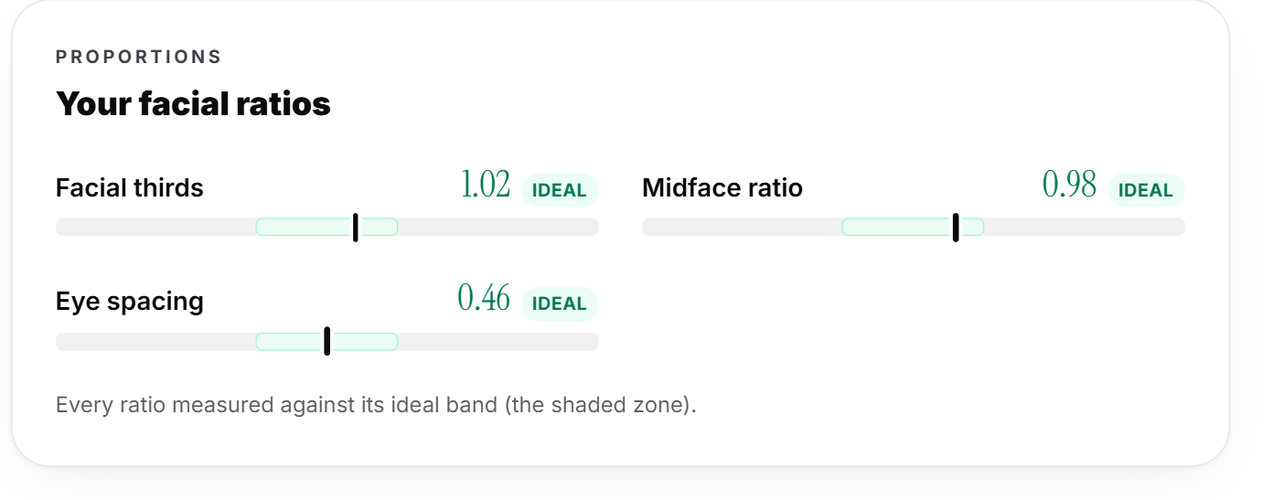Viewport: 1273px width, 500px height.
Task: Click the Your facial ratios heading
Action: [193, 104]
